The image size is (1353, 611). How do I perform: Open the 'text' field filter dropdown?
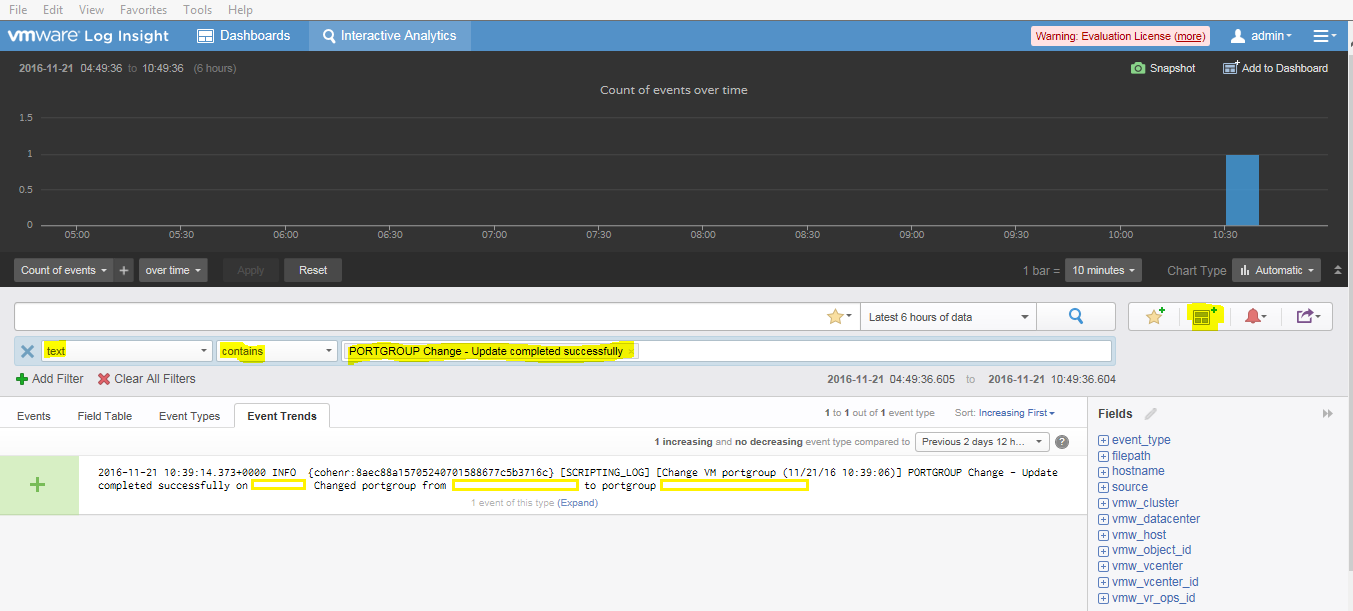(x=127, y=351)
